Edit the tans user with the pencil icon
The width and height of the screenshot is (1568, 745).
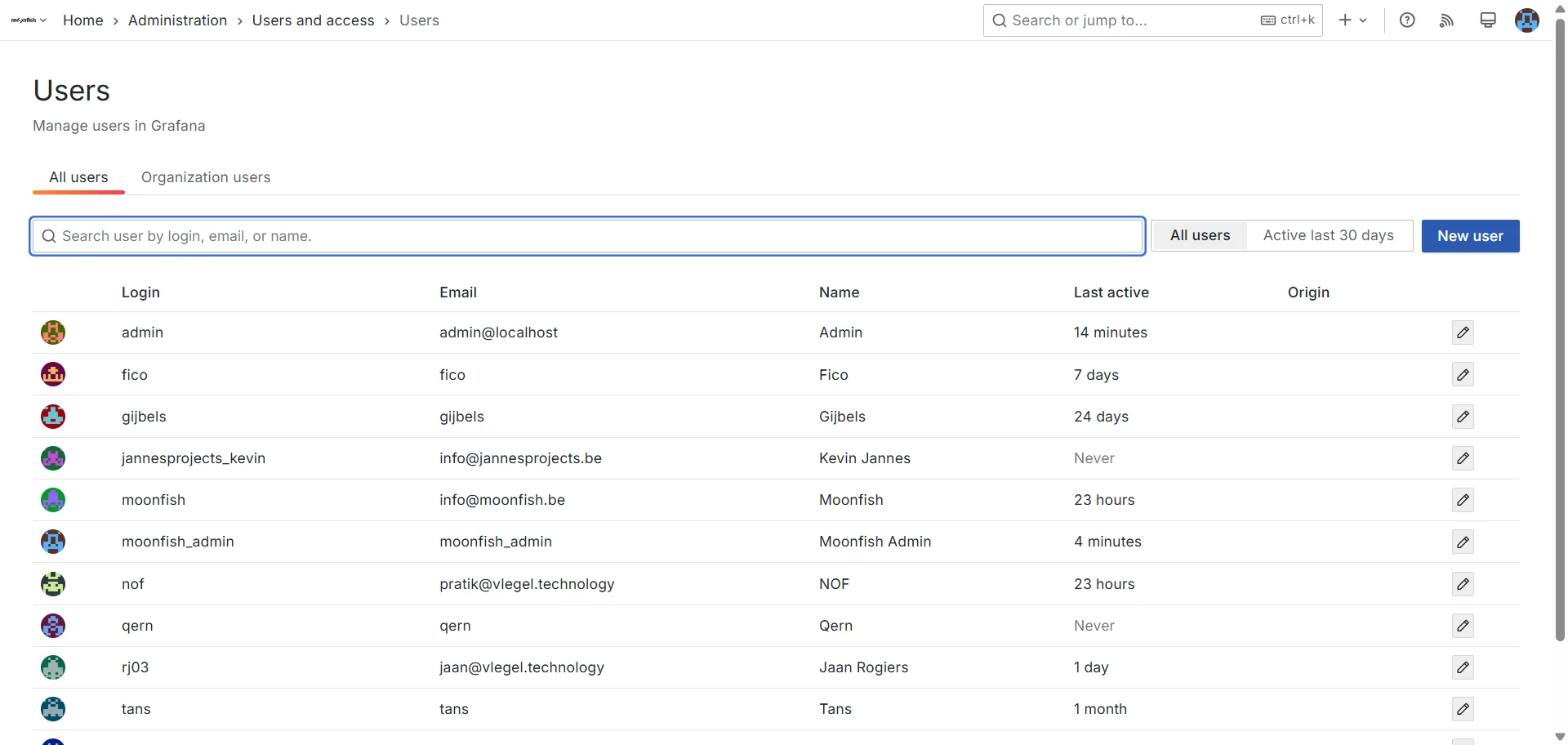point(1463,709)
